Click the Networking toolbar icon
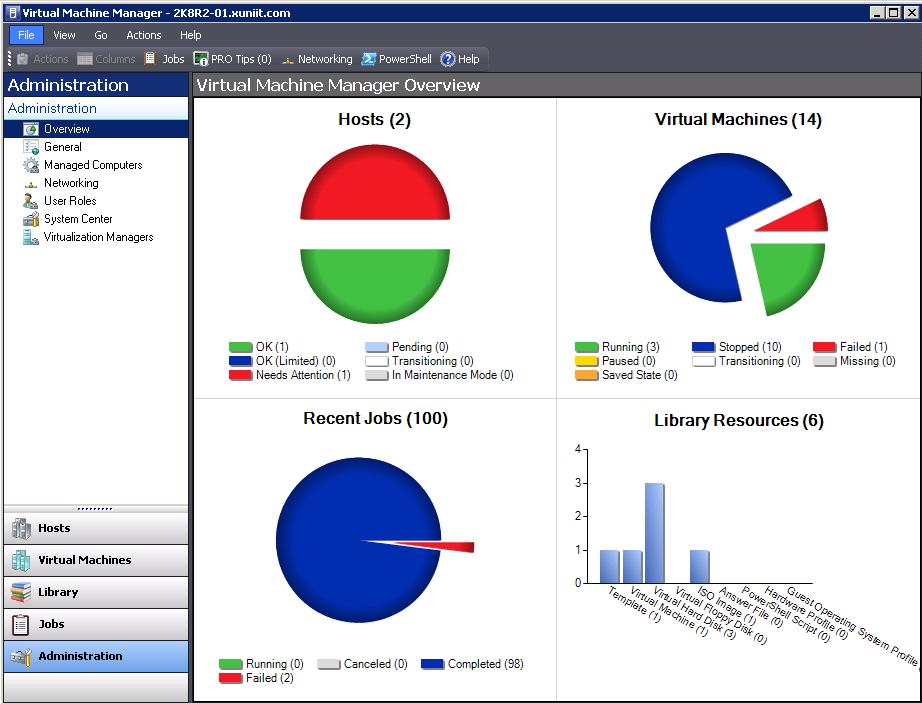 pyautogui.click(x=288, y=59)
